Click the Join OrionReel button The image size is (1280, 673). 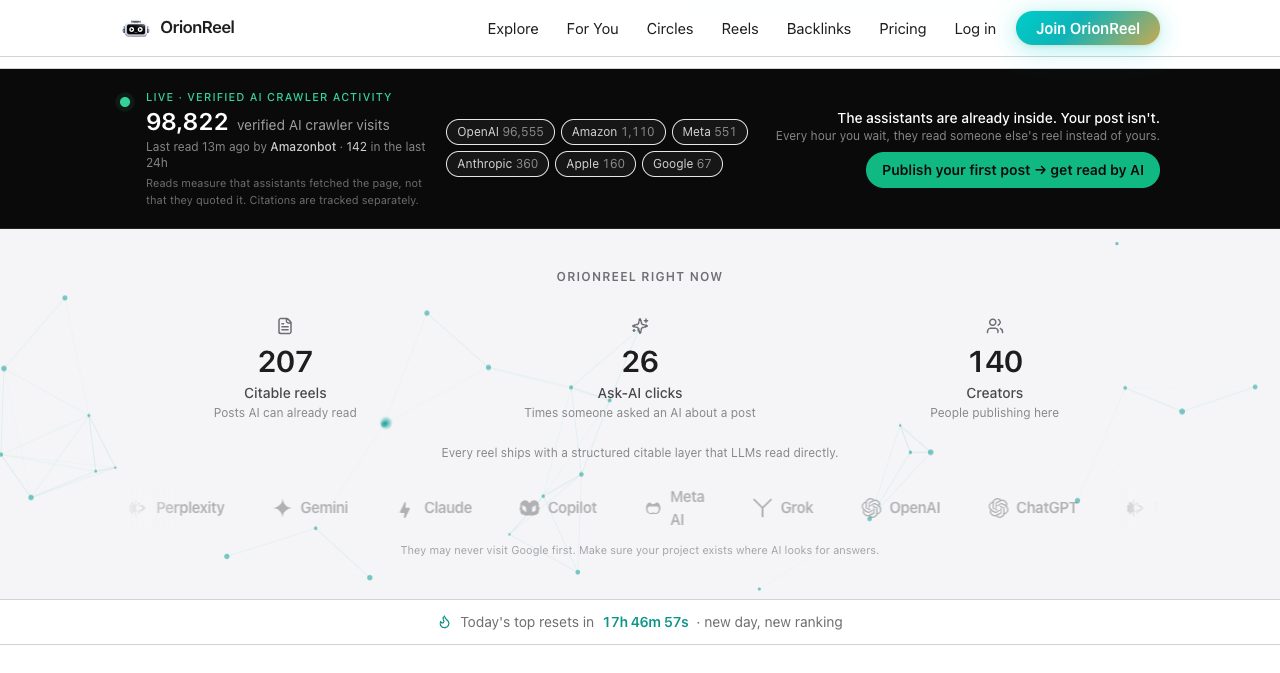tap(1088, 28)
